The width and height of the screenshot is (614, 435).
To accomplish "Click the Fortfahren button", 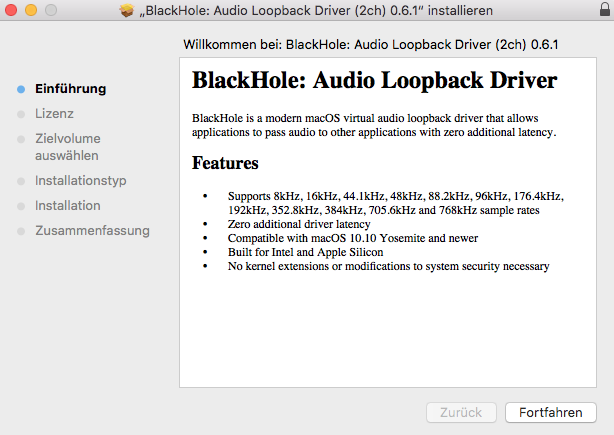I will click(551, 412).
